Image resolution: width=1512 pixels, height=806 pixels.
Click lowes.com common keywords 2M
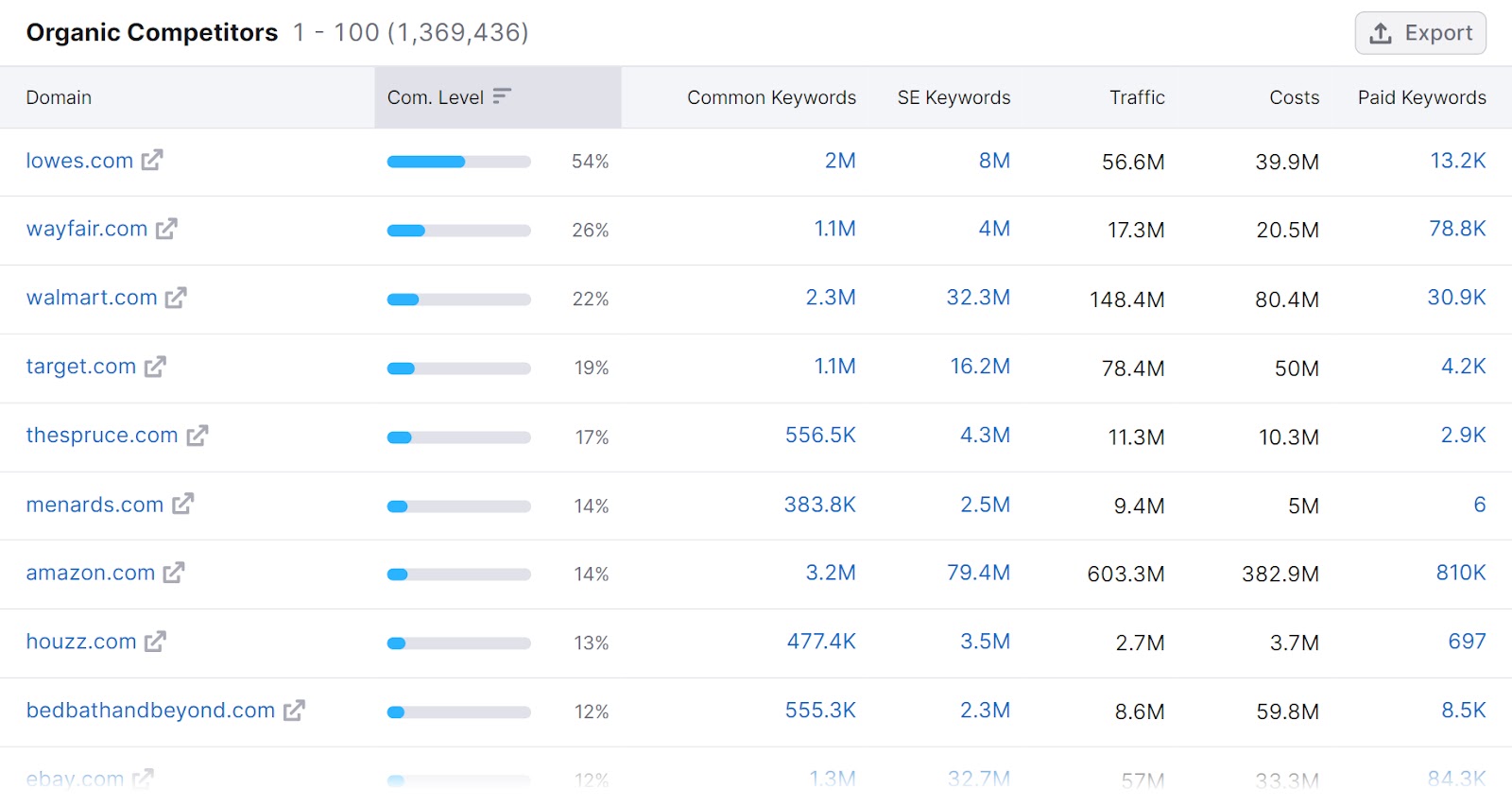[840, 161]
